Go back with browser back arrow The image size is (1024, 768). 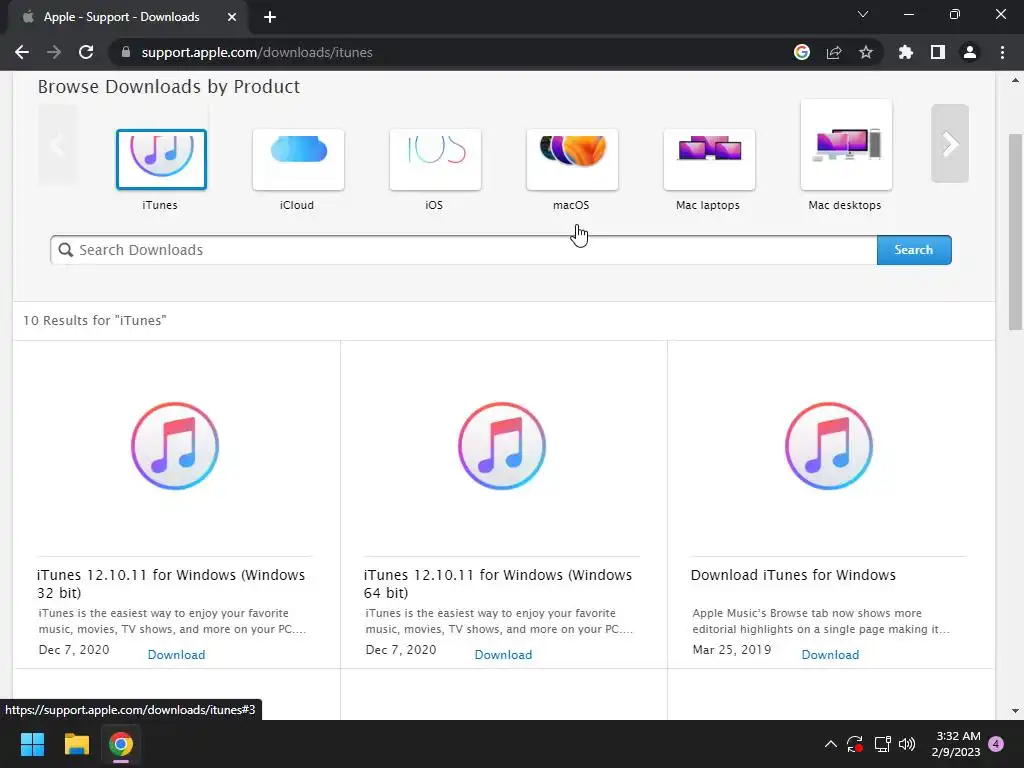(x=22, y=52)
